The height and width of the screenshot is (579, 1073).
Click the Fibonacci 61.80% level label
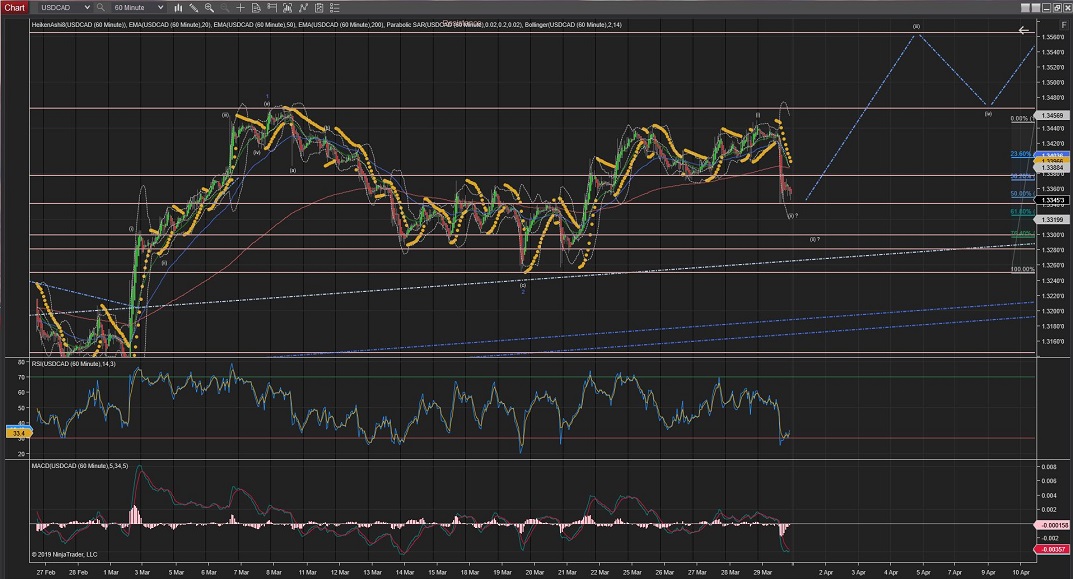pyautogui.click(x=1020, y=212)
